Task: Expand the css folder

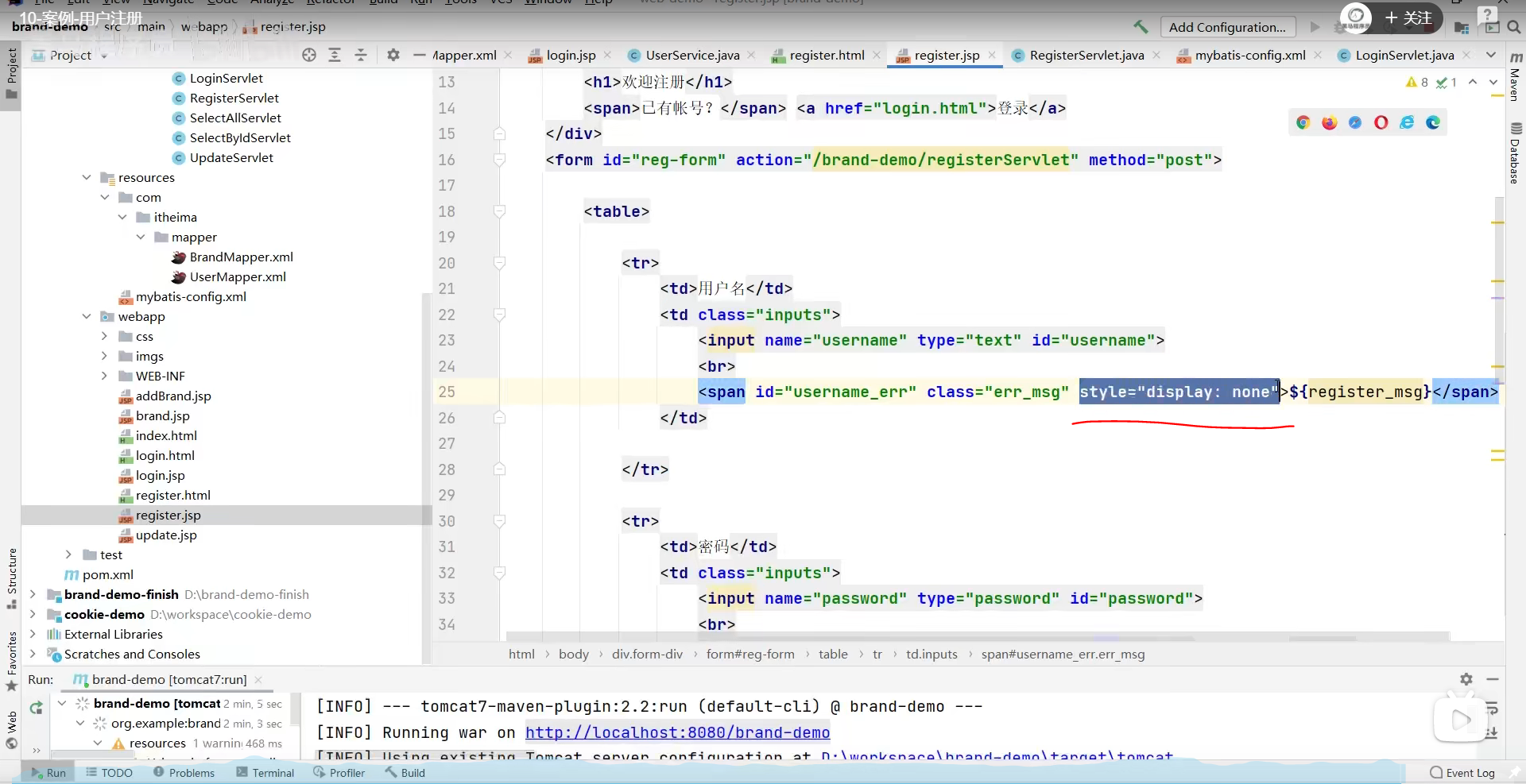Action: pyautogui.click(x=104, y=336)
